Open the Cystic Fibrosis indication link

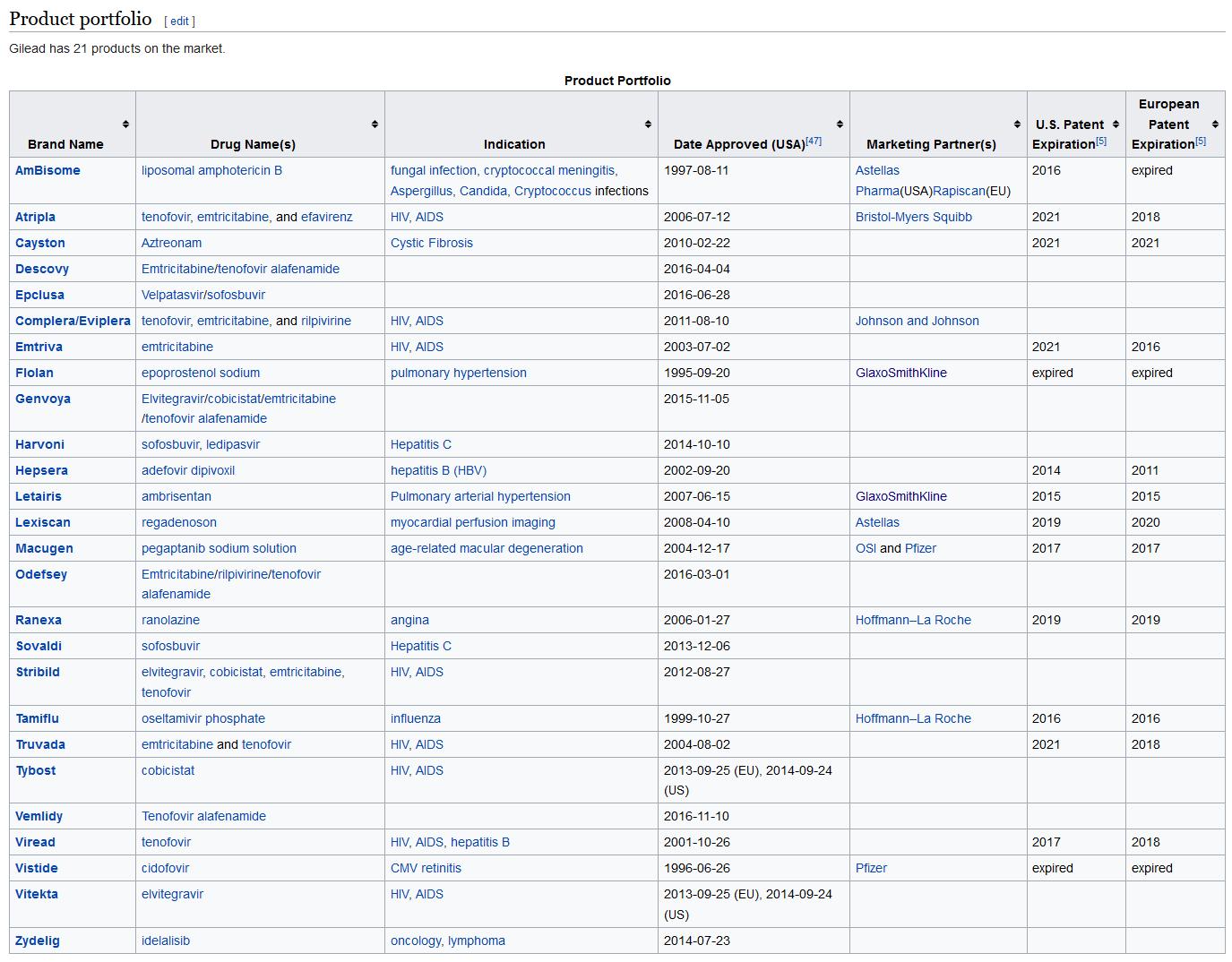pyautogui.click(x=431, y=243)
